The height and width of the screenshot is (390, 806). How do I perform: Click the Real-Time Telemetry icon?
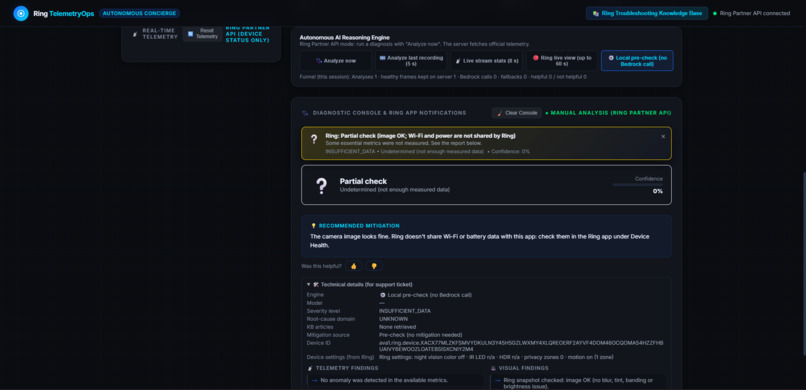click(x=135, y=34)
